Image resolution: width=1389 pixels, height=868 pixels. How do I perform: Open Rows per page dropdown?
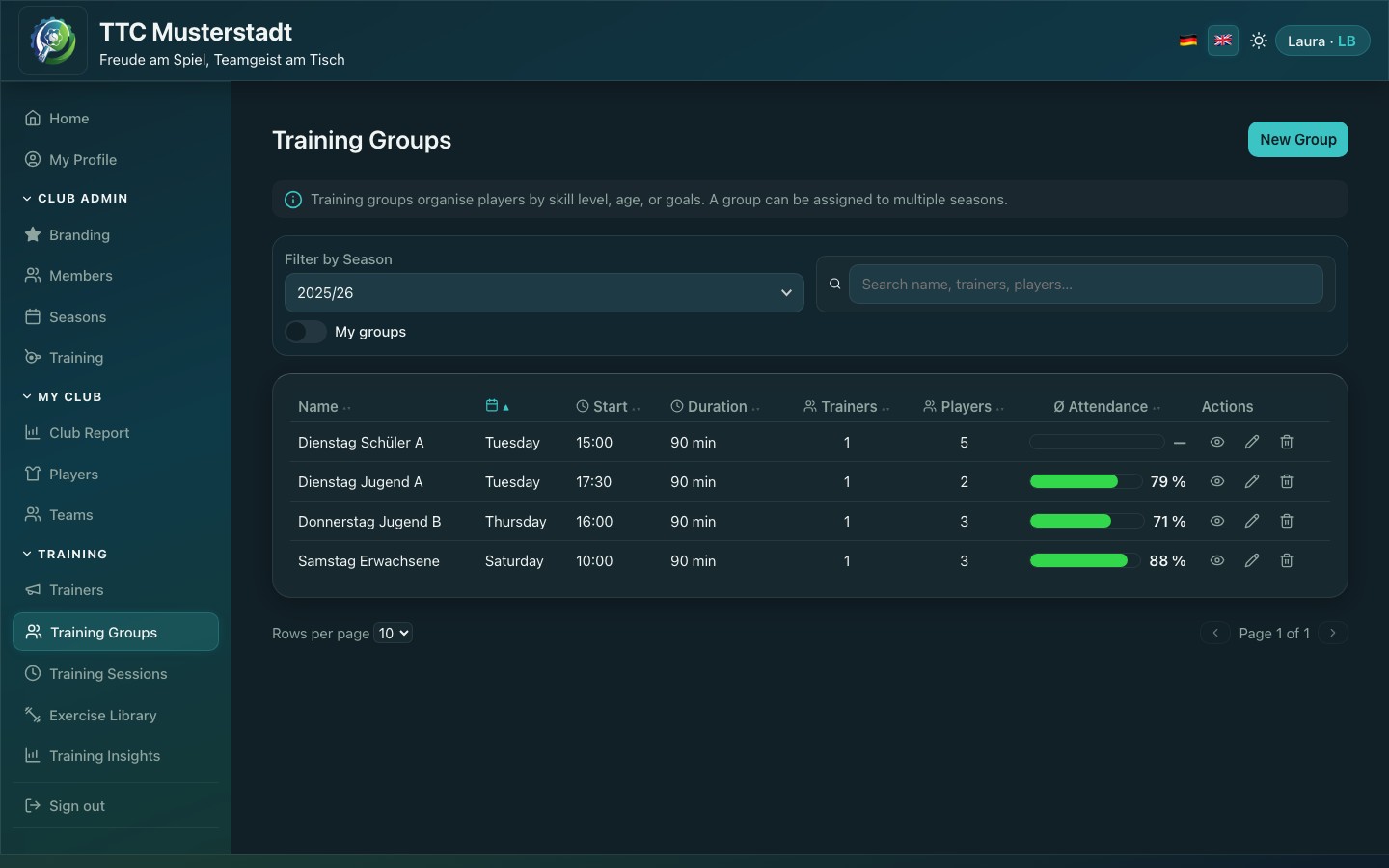[394, 633]
